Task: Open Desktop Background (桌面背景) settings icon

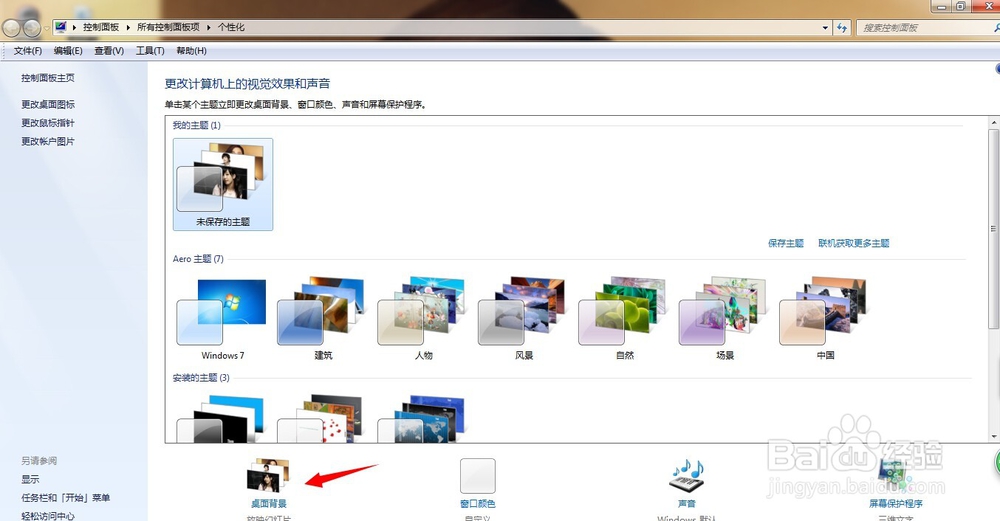Action: click(x=268, y=476)
